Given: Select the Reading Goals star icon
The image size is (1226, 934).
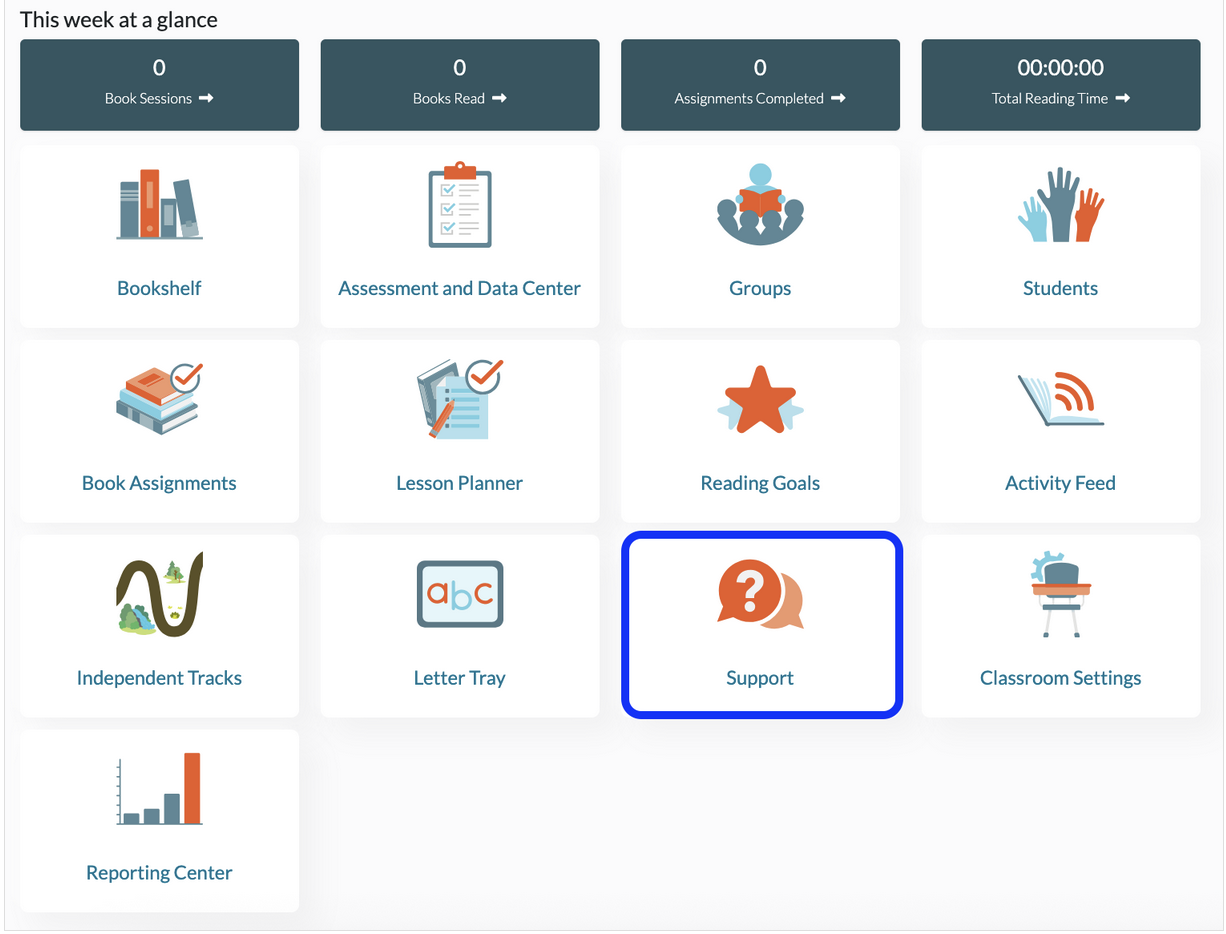Looking at the screenshot, I should click(x=760, y=399).
